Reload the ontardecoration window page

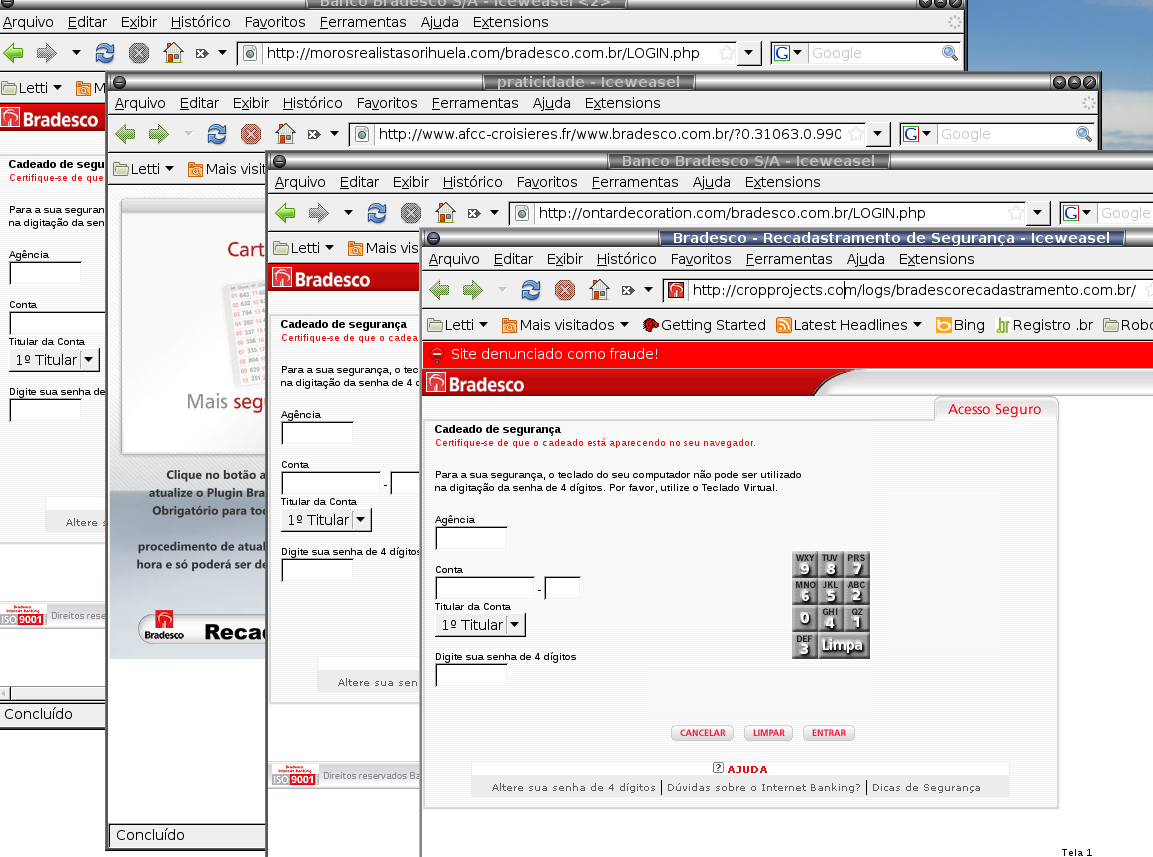tap(376, 213)
